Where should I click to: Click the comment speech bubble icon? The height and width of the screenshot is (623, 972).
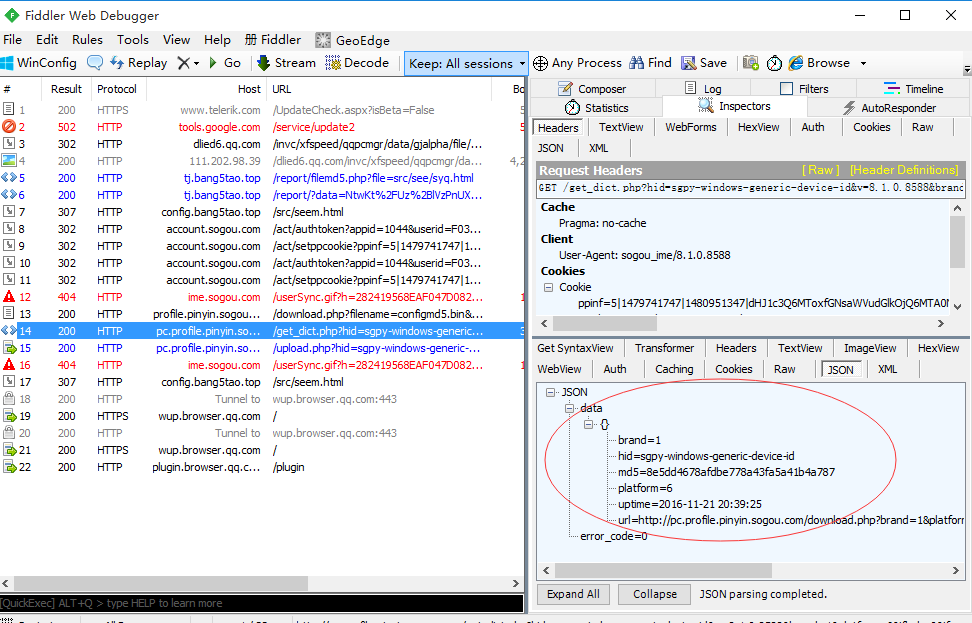tap(95, 63)
